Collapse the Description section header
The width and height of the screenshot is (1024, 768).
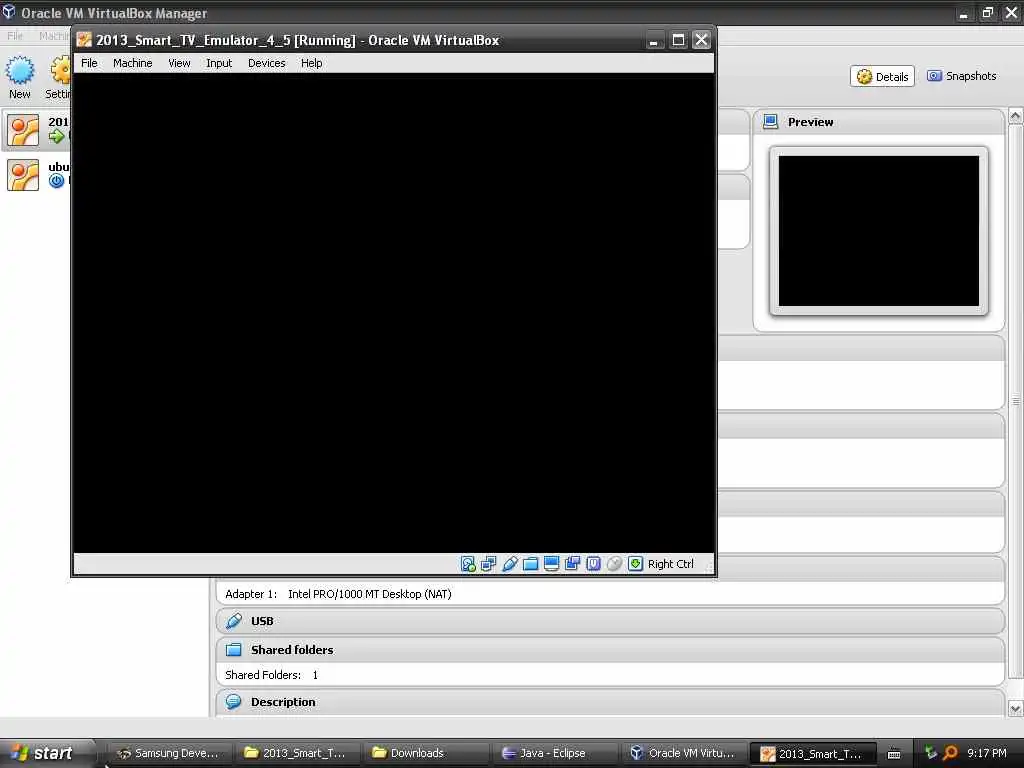pyautogui.click(x=610, y=702)
